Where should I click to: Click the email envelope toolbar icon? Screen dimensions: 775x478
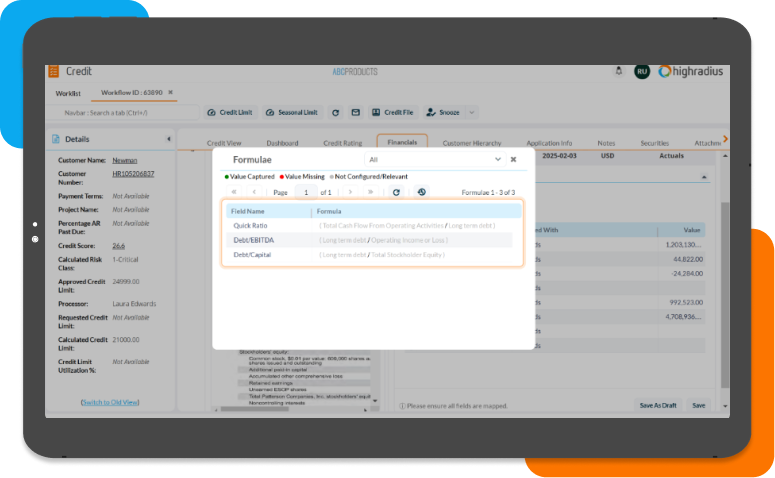tap(355, 113)
